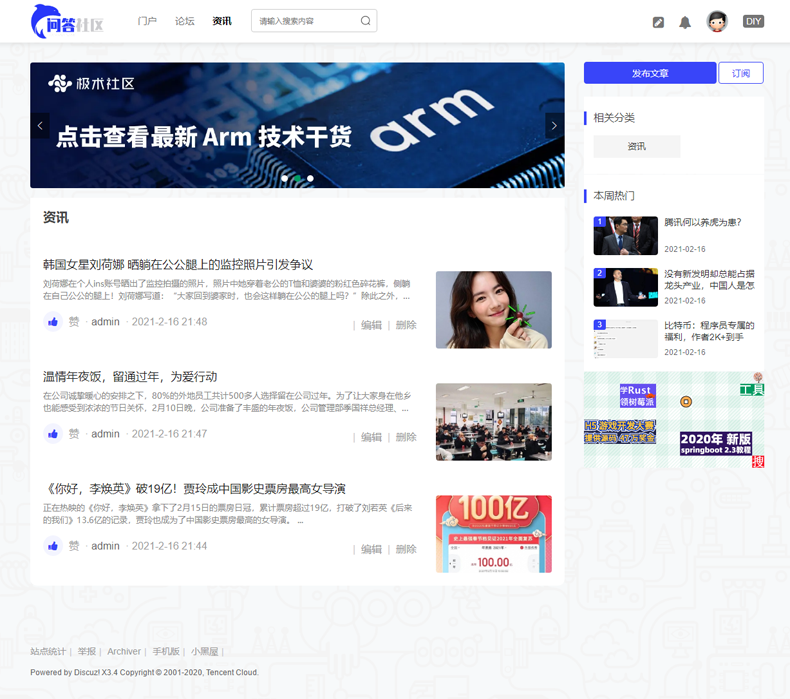Click the 2020年 新版 springboot ad
790x699 pixels.
715,443
